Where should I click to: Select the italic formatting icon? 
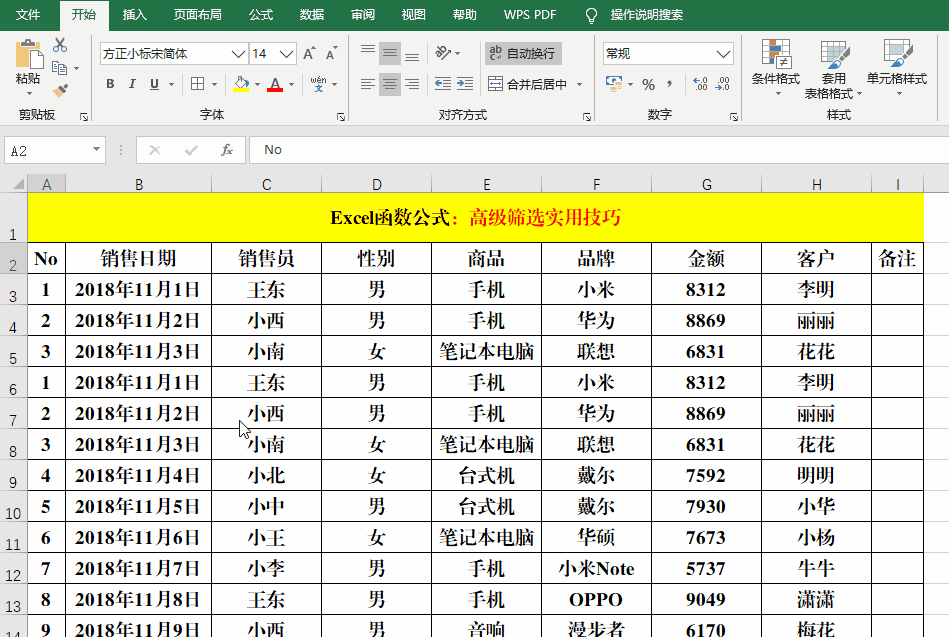pyautogui.click(x=132, y=84)
